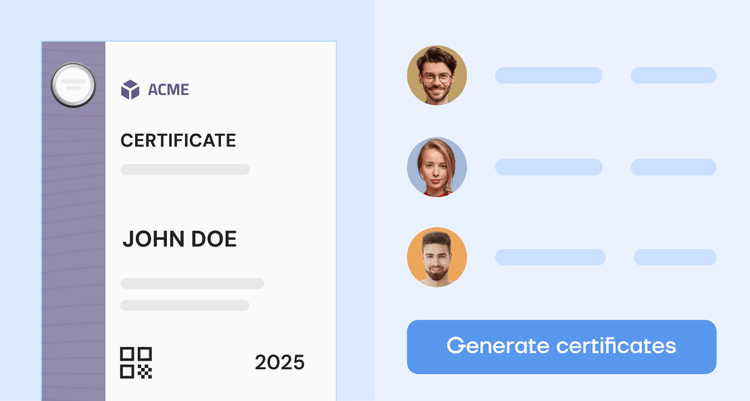Click the round seal badge on certificate

coord(73,84)
